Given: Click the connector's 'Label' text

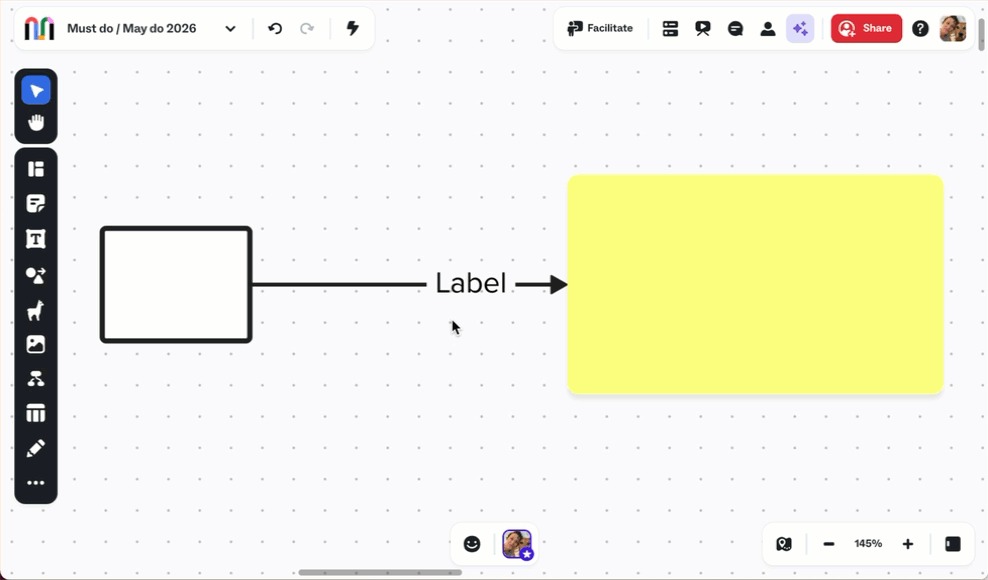Looking at the screenshot, I should point(471,283).
